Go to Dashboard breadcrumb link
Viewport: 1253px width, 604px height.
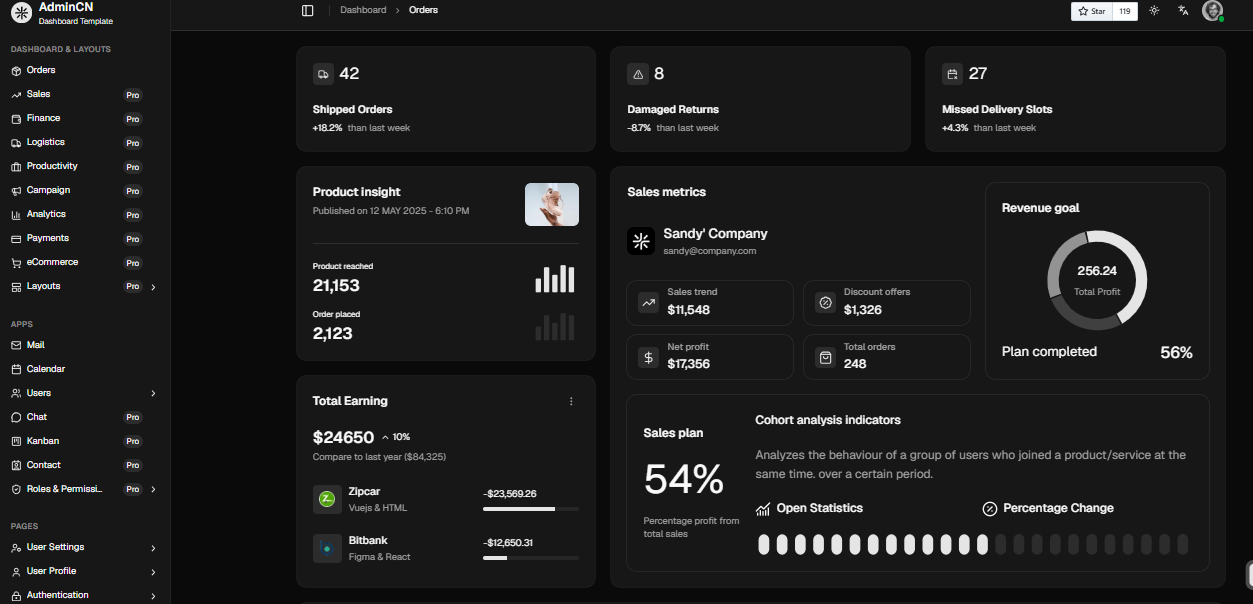[363, 10]
